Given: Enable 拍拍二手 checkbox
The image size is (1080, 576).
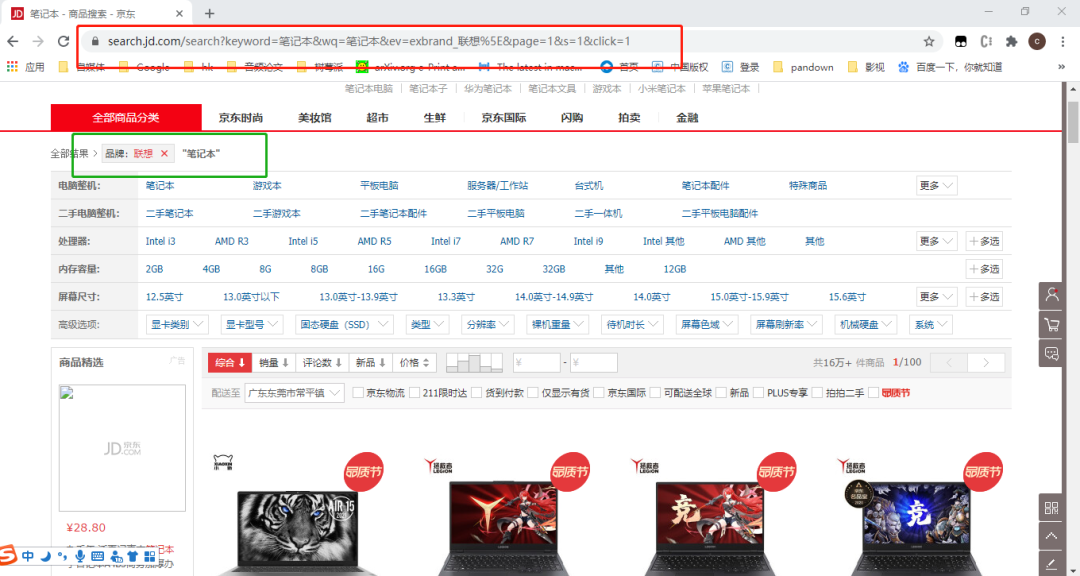Looking at the screenshot, I should [x=818, y=393].
